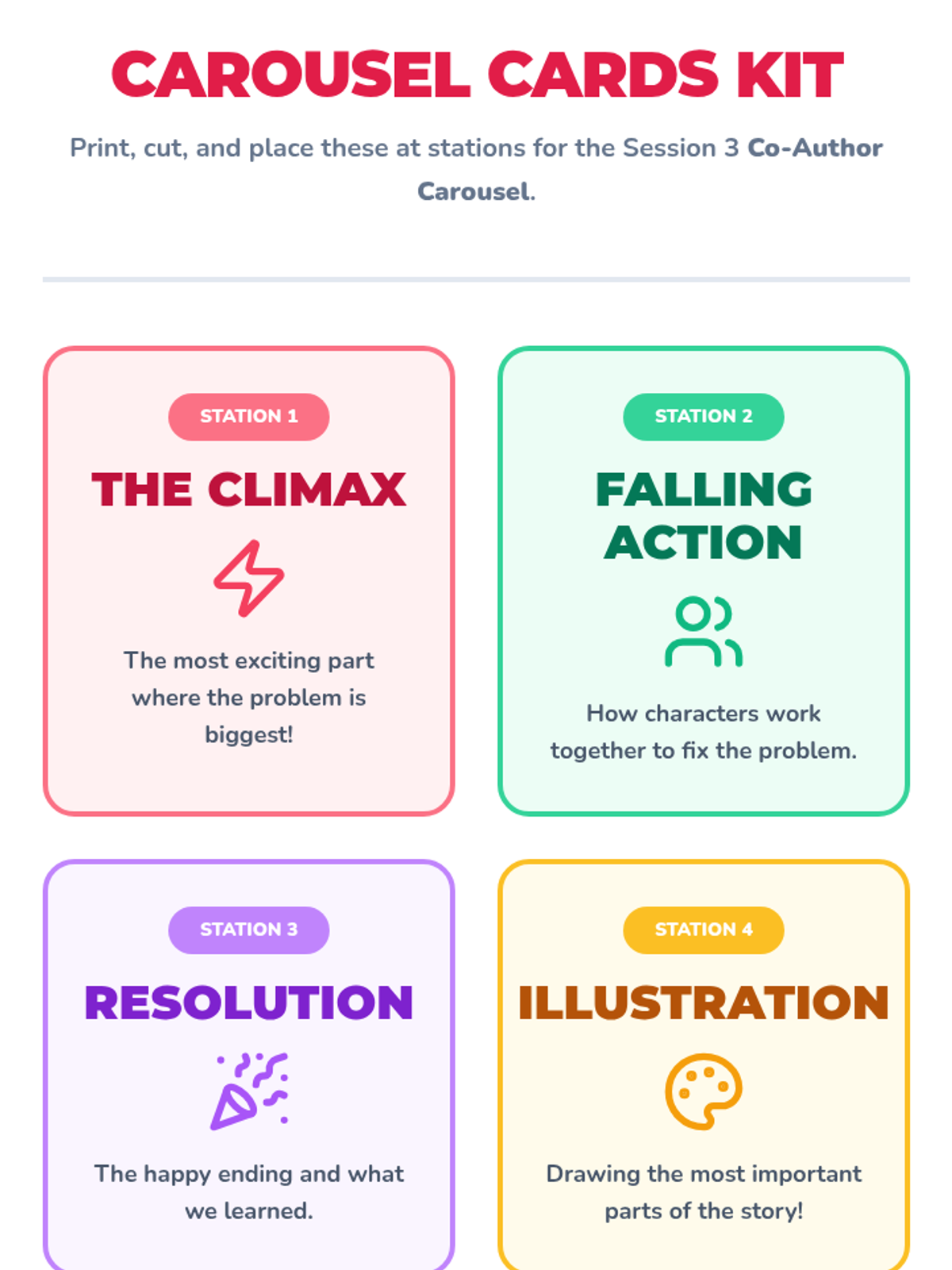952x1270 pixels.
Task: Select the Station 4 badge
Action: (x=703, y=929)
